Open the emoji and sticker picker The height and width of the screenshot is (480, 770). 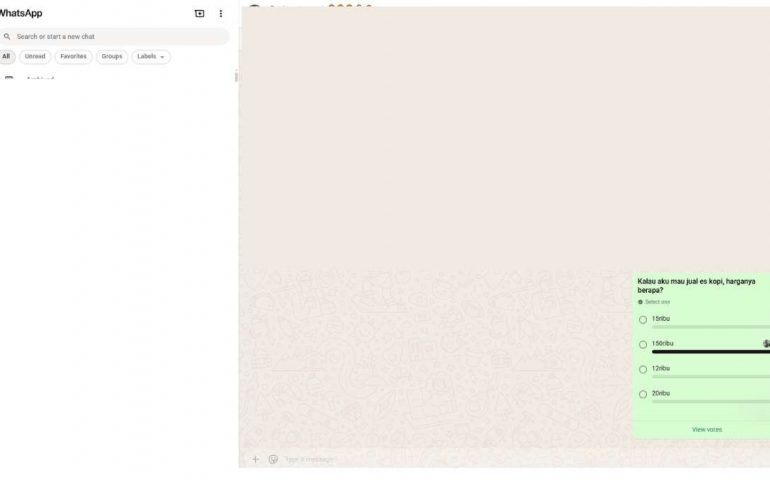273,459
